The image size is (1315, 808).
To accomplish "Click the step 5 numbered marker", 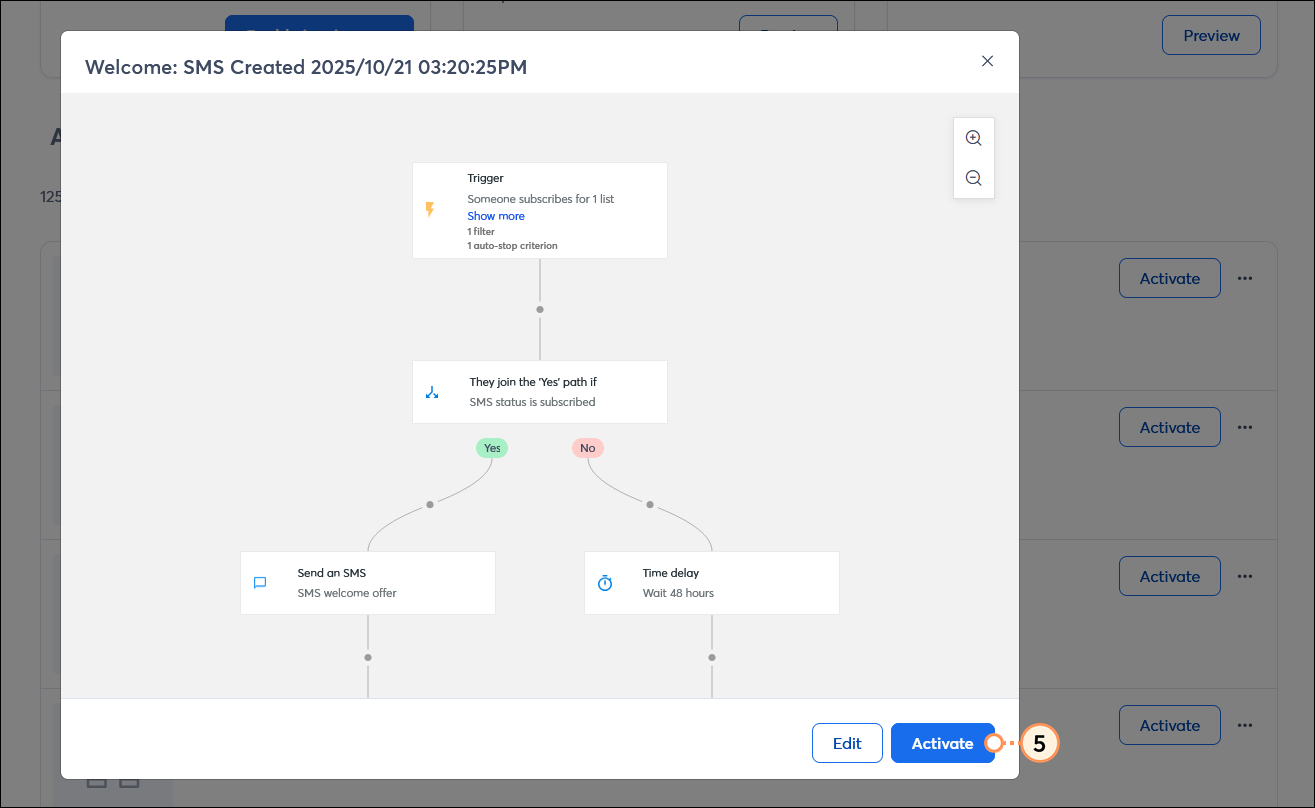I will (x=1038, y=743).
